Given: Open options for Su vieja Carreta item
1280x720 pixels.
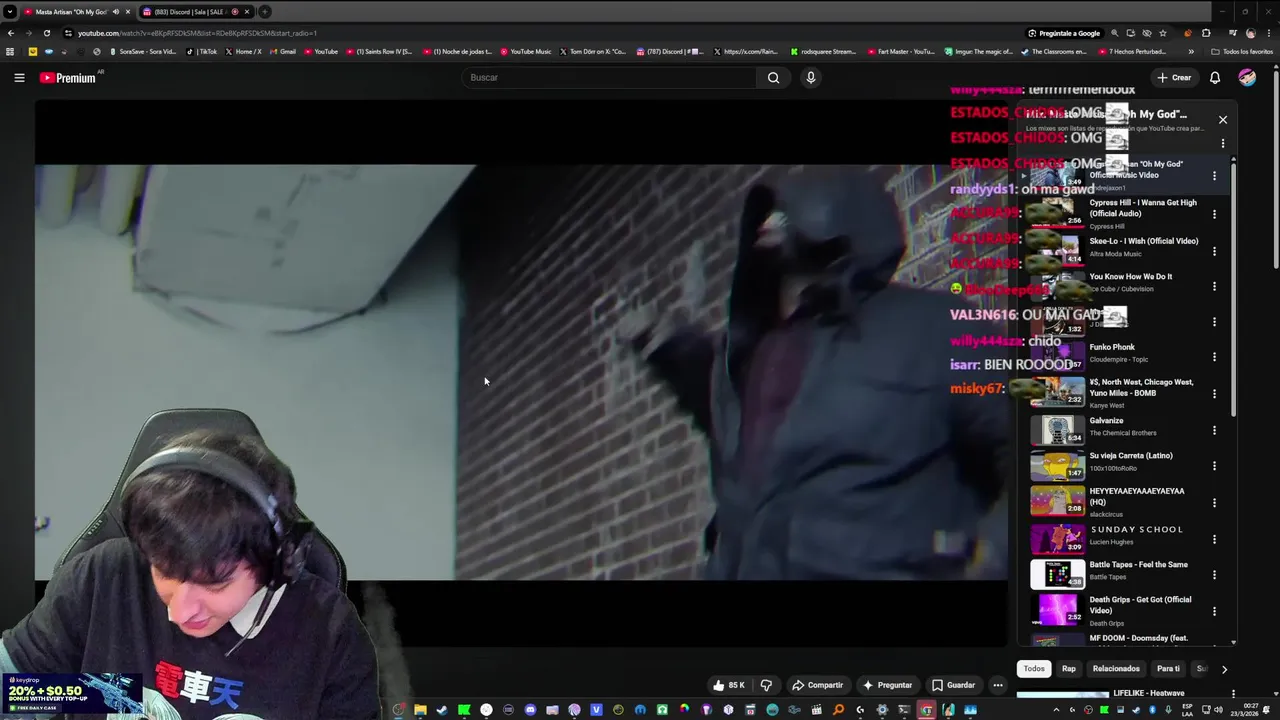Looking at the screenshot, I should [x=1214, y=466].
